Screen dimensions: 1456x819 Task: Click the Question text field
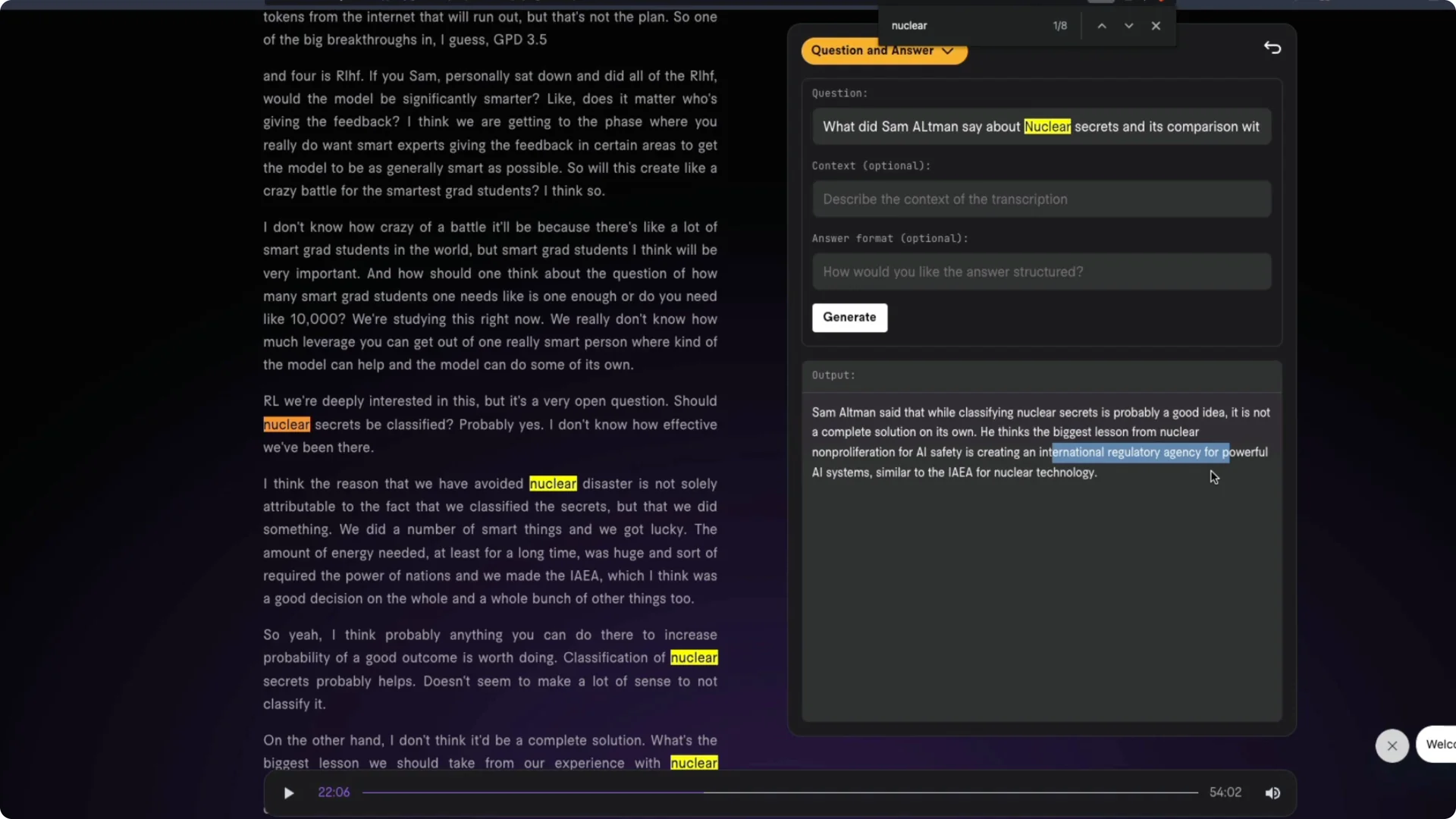pyautogui.click(x=1040, y=127)
